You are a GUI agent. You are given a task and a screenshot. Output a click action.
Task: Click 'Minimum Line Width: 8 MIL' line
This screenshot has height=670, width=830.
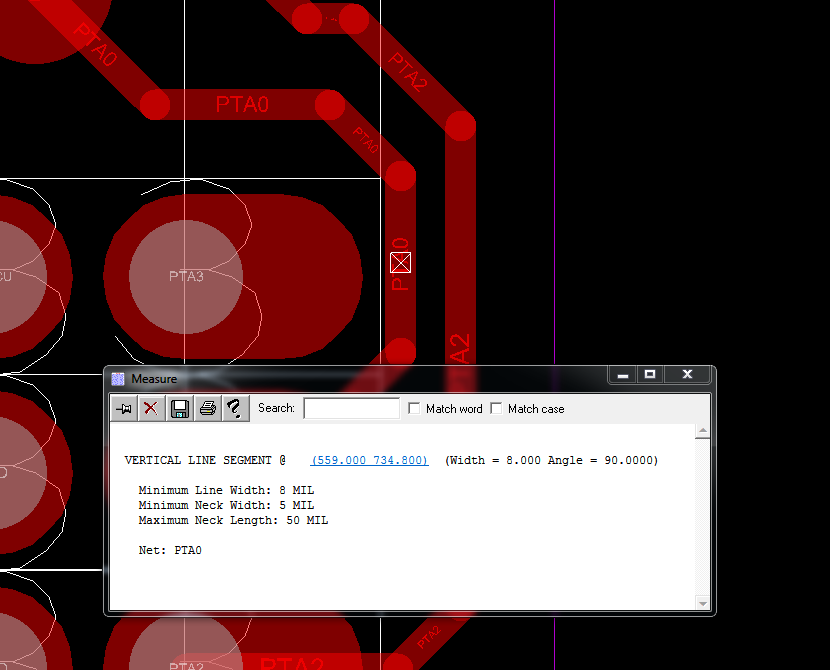226,491
